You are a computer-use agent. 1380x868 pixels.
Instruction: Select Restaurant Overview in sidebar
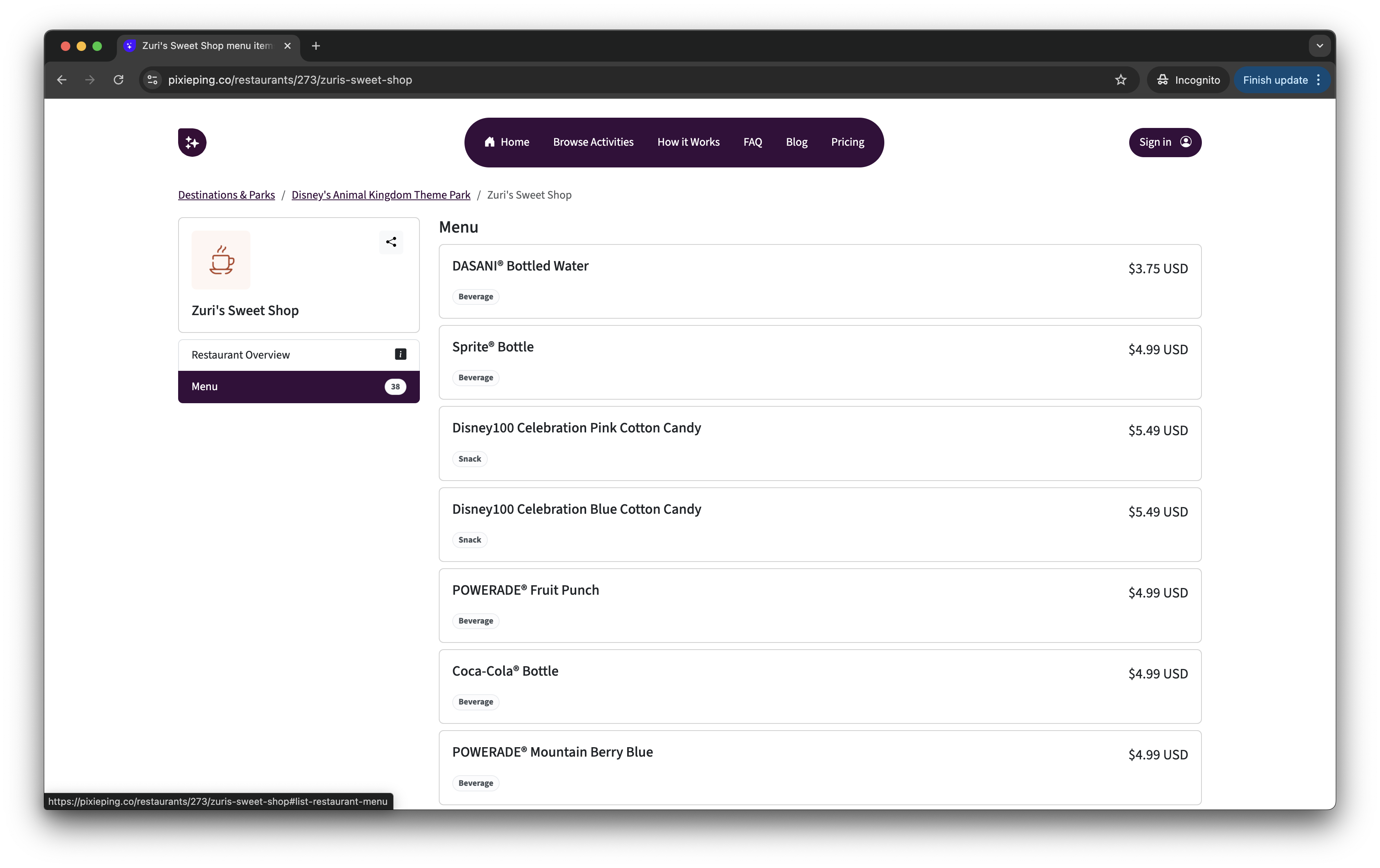pos(299,355)
